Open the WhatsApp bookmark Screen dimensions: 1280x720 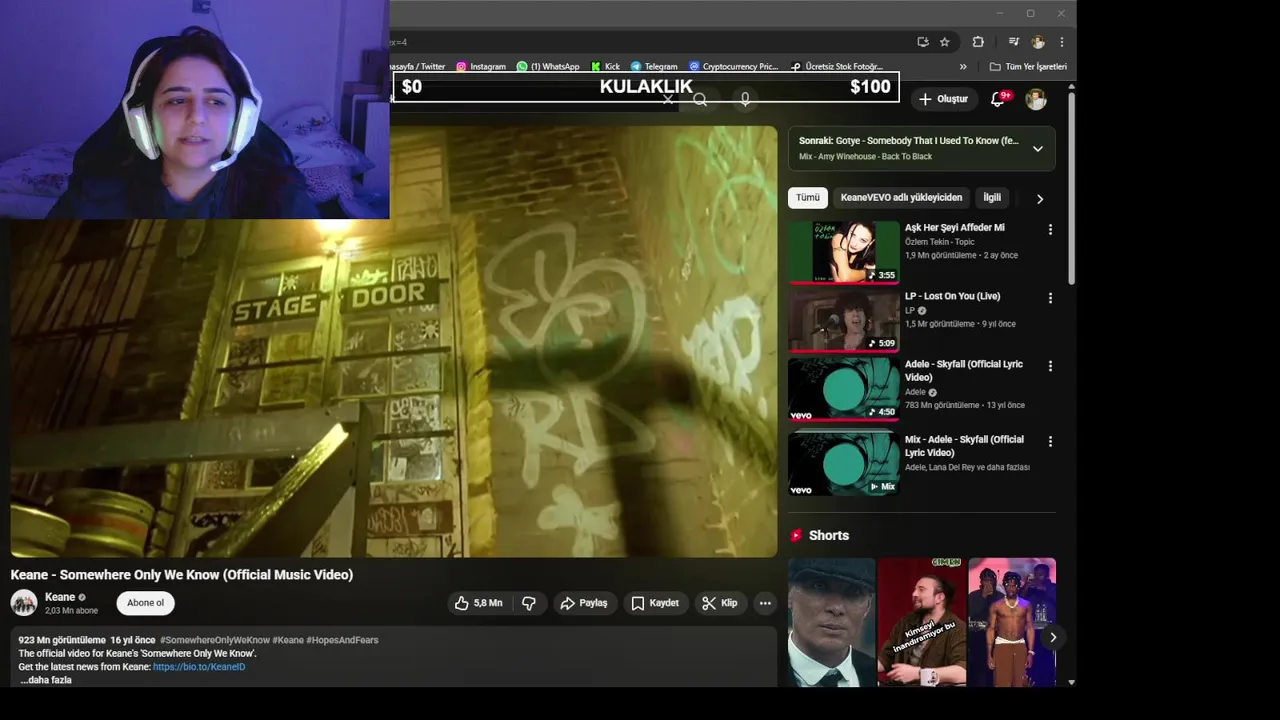pyautogui.click(x=548, y=67)
